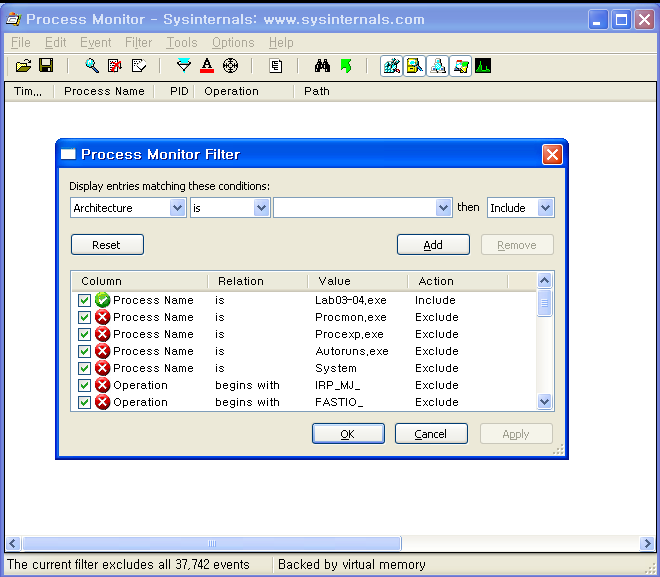Viewport: 660px width, 577px height.
Task: Click the Process Monitor title bar app icon
Action: [13, 19]
